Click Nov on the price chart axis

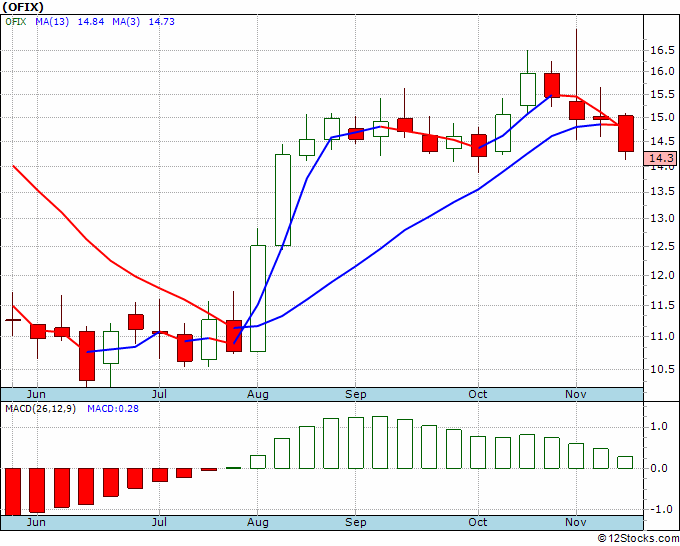[576, 394]
